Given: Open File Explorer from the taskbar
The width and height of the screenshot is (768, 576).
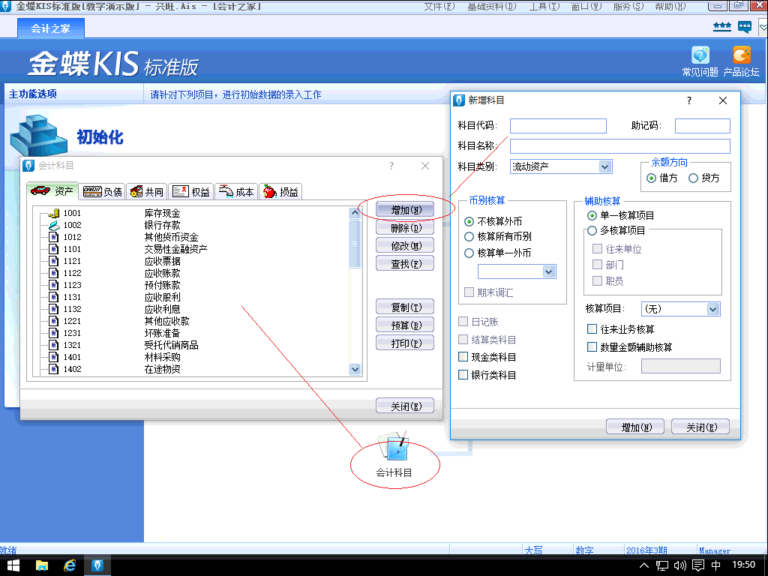Looking at the screenshot, I should pos(42,565).
